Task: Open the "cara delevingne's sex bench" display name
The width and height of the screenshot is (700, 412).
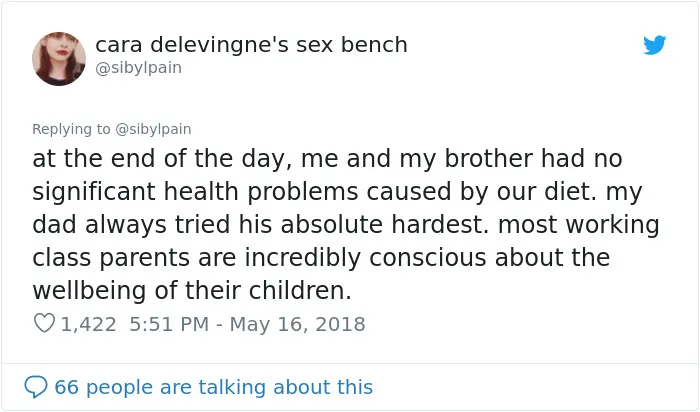Action: point(251,45)
